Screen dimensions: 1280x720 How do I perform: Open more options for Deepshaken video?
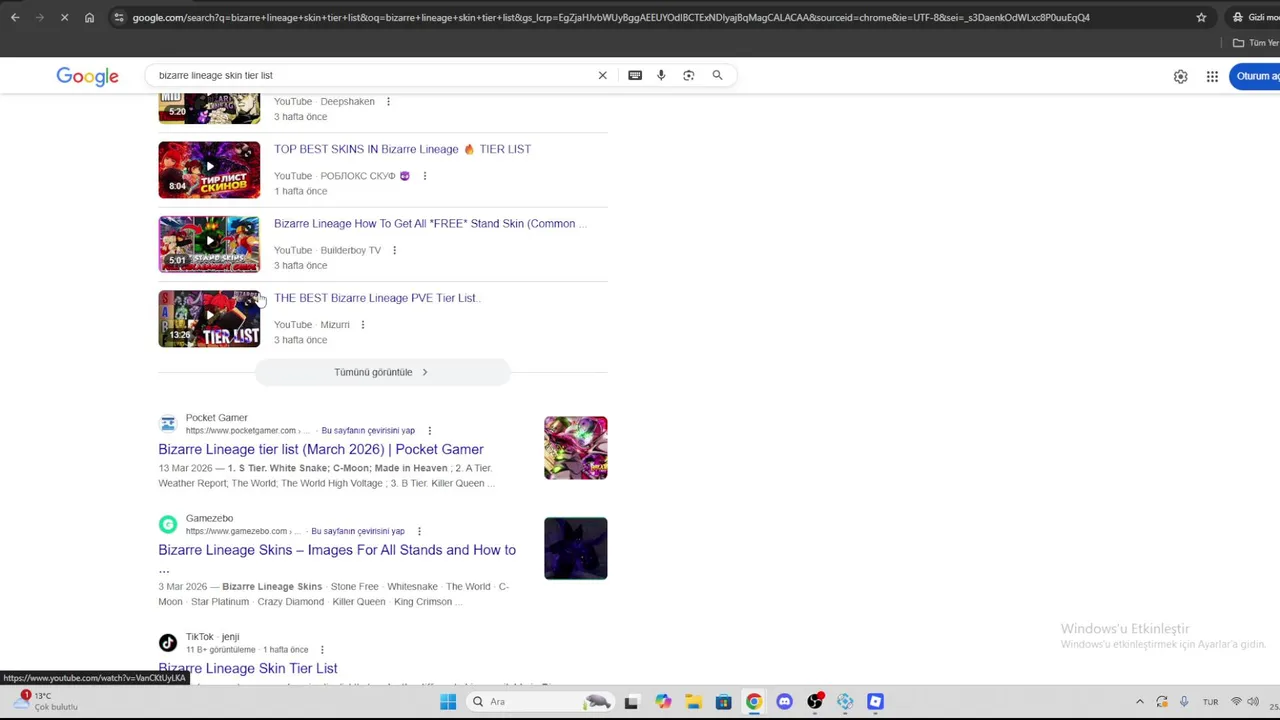pos(388,101)
